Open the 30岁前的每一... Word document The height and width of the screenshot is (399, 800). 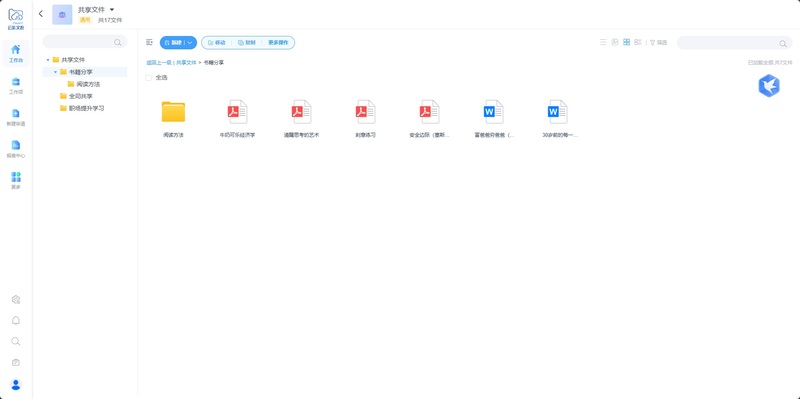(x=558, y=111)
